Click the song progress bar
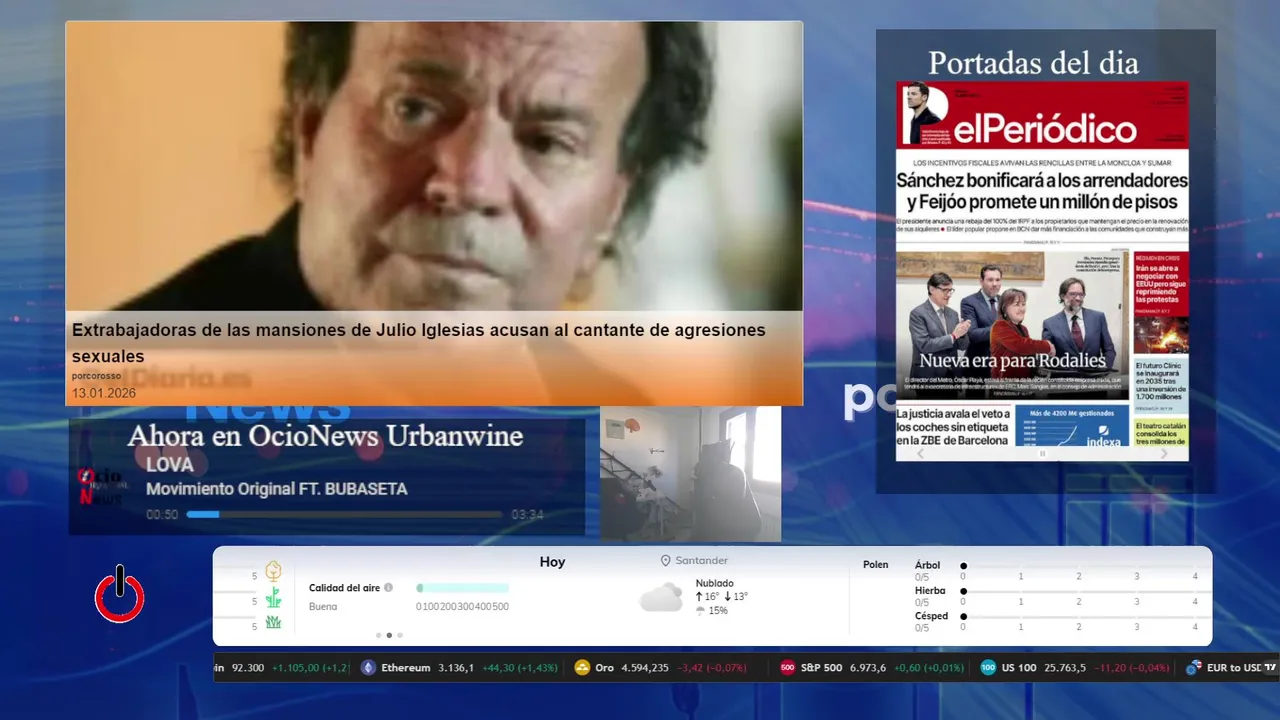Viewport: 1280px width, 720px height. 344,515
